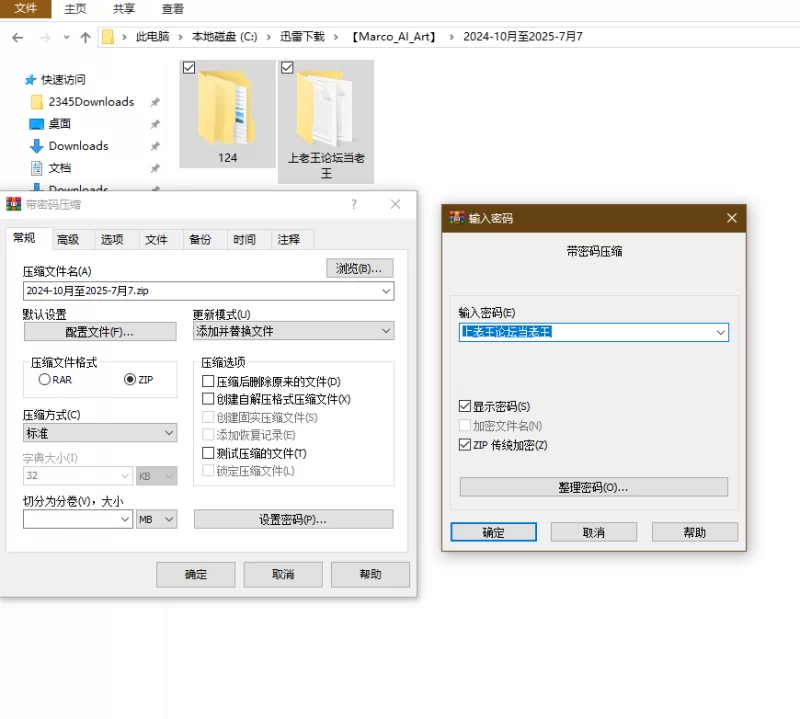800x719 pixels.
Task: Toggle the ZIP 传统加密 checkbox
Action: pyautogui.click(x=464, y=444)
